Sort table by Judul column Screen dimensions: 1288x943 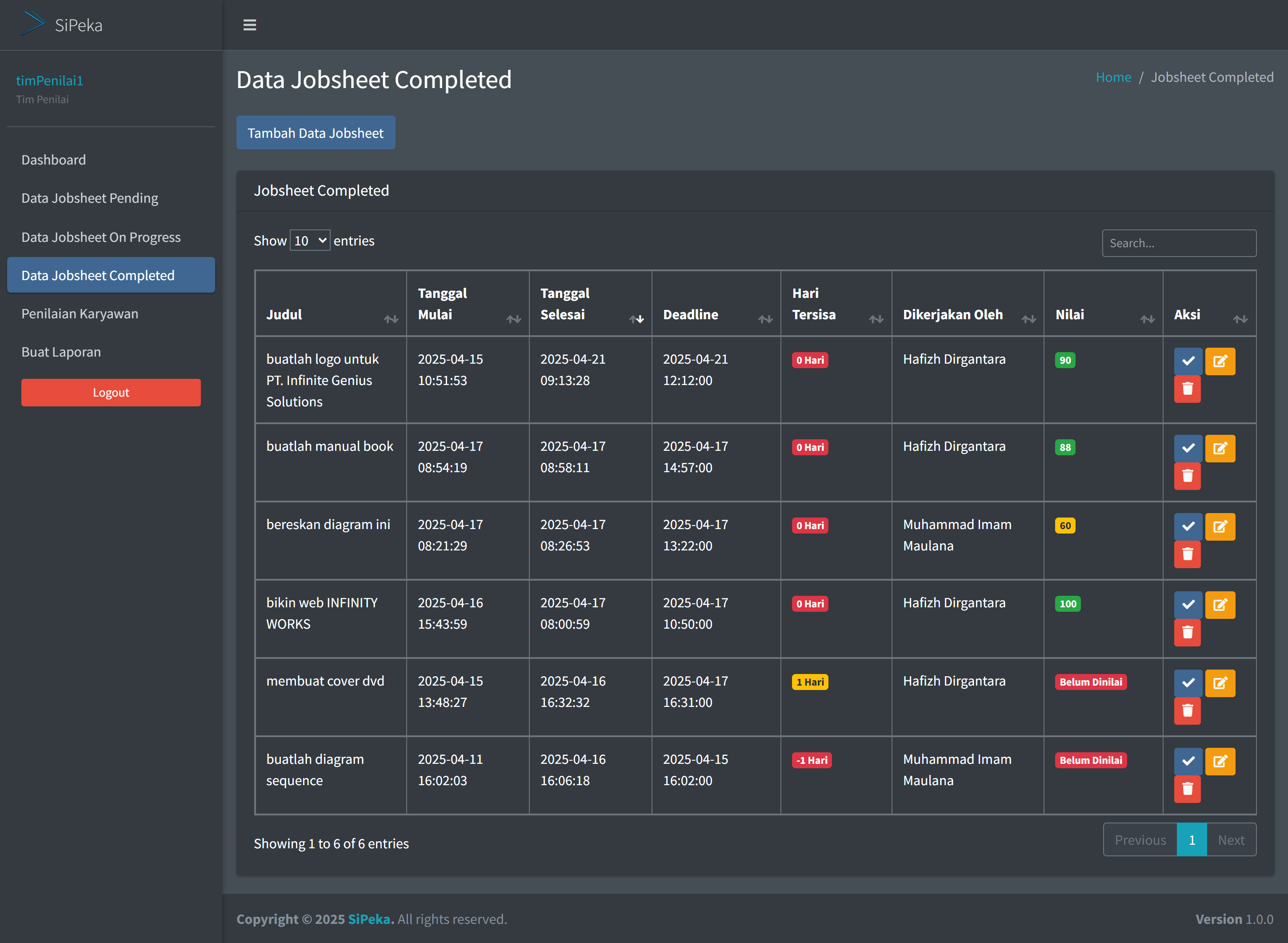coord(391,319)
